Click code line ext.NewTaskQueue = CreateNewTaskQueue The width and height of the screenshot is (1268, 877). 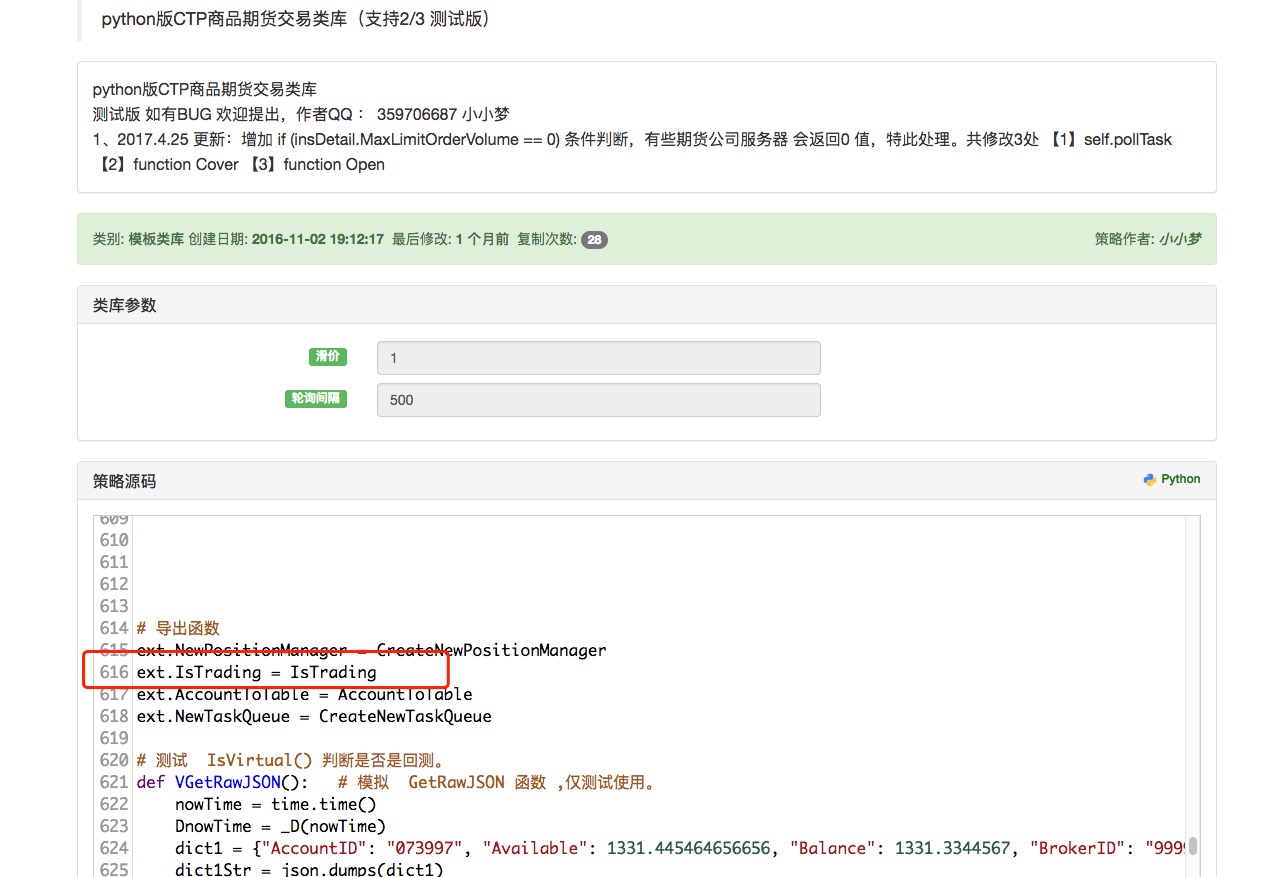click(314, 716)
